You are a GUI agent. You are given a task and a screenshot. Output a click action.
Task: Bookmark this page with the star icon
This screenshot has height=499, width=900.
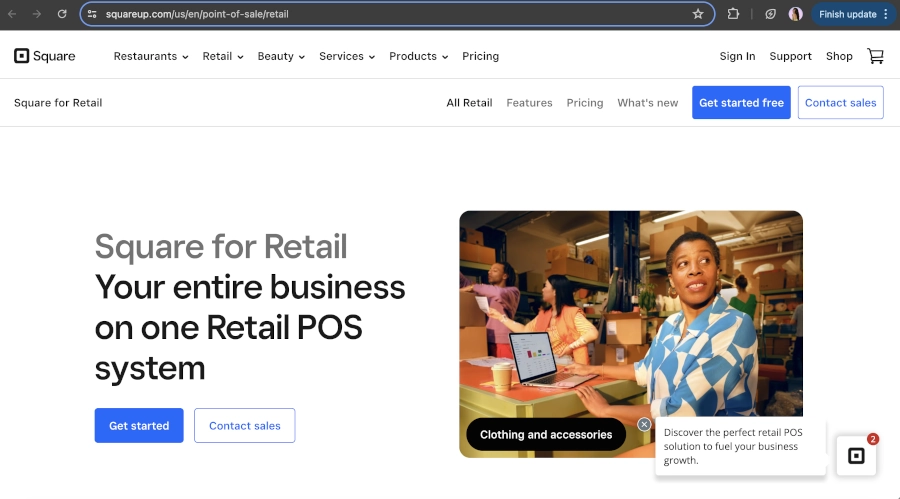point(697,14)
